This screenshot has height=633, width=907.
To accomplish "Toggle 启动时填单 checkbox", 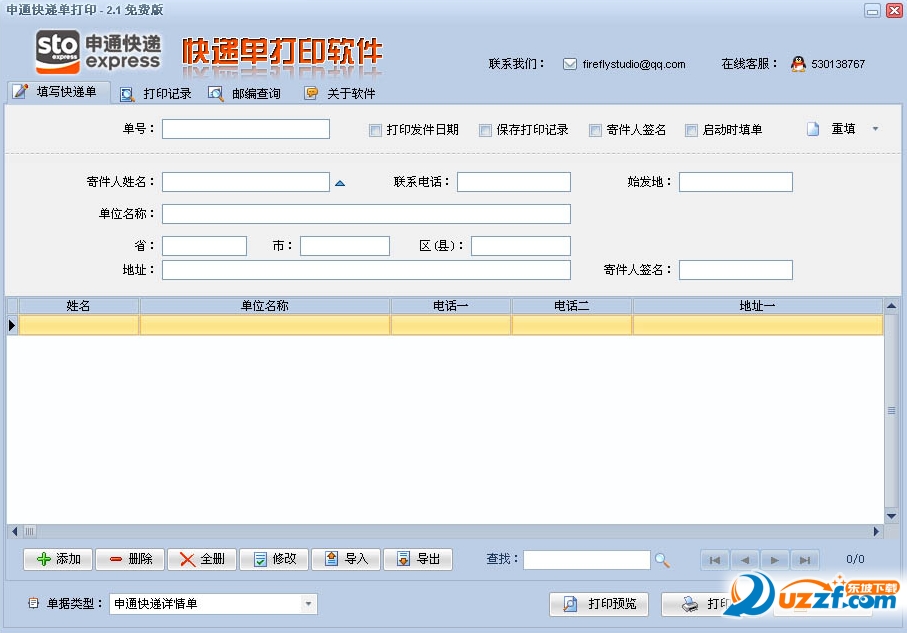I will 691,130.
